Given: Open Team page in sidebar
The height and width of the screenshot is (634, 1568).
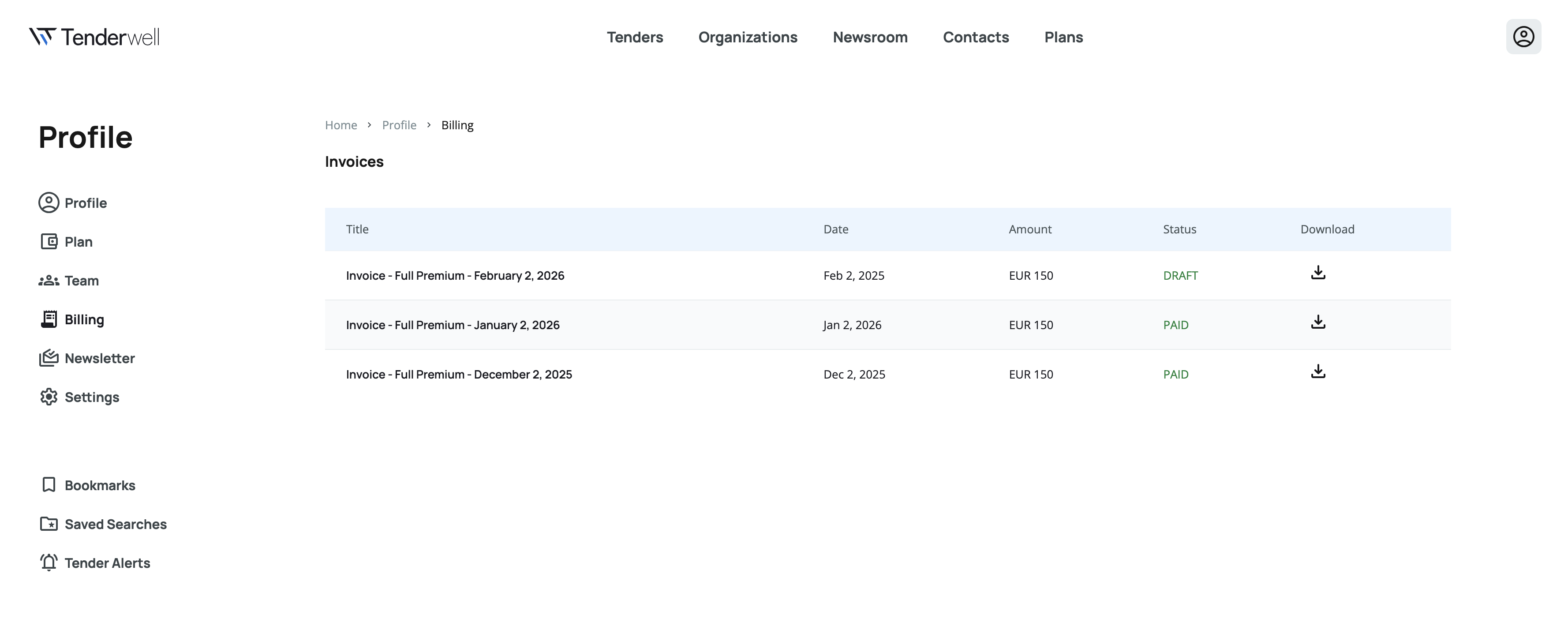Looking at the screenshot, I should click(81, 281).
